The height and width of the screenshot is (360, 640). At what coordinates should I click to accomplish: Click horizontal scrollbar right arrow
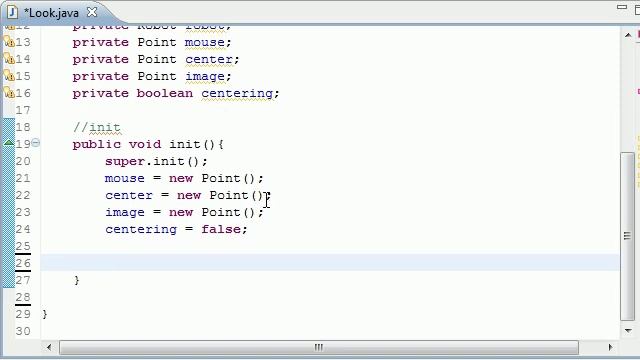pos(610,347)
